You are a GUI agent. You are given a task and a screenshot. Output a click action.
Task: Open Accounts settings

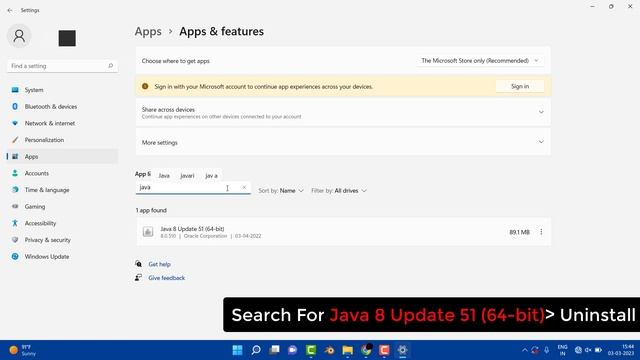coord(62,173)
